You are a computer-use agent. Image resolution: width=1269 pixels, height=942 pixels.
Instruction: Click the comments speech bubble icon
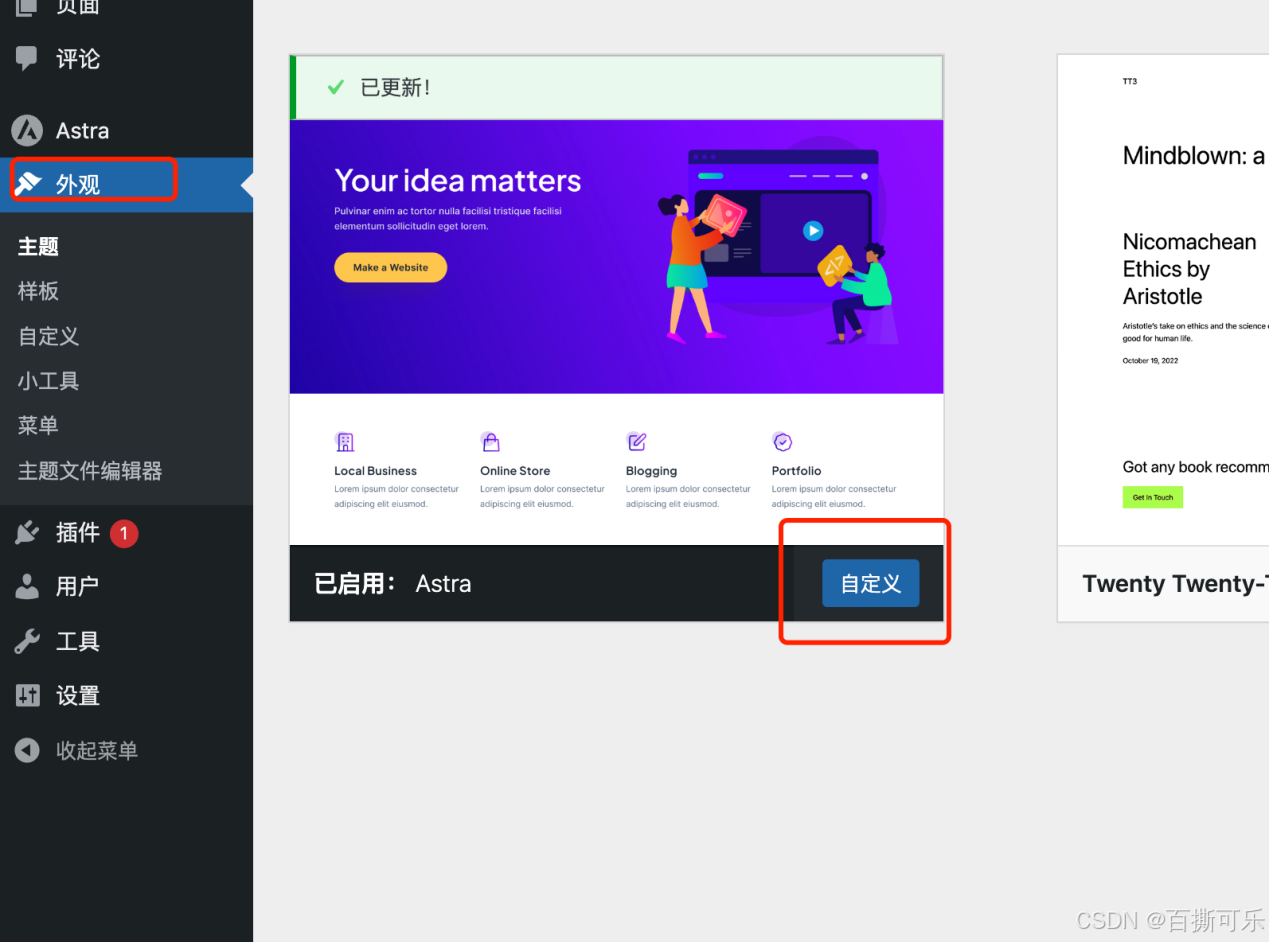(27, 58)
